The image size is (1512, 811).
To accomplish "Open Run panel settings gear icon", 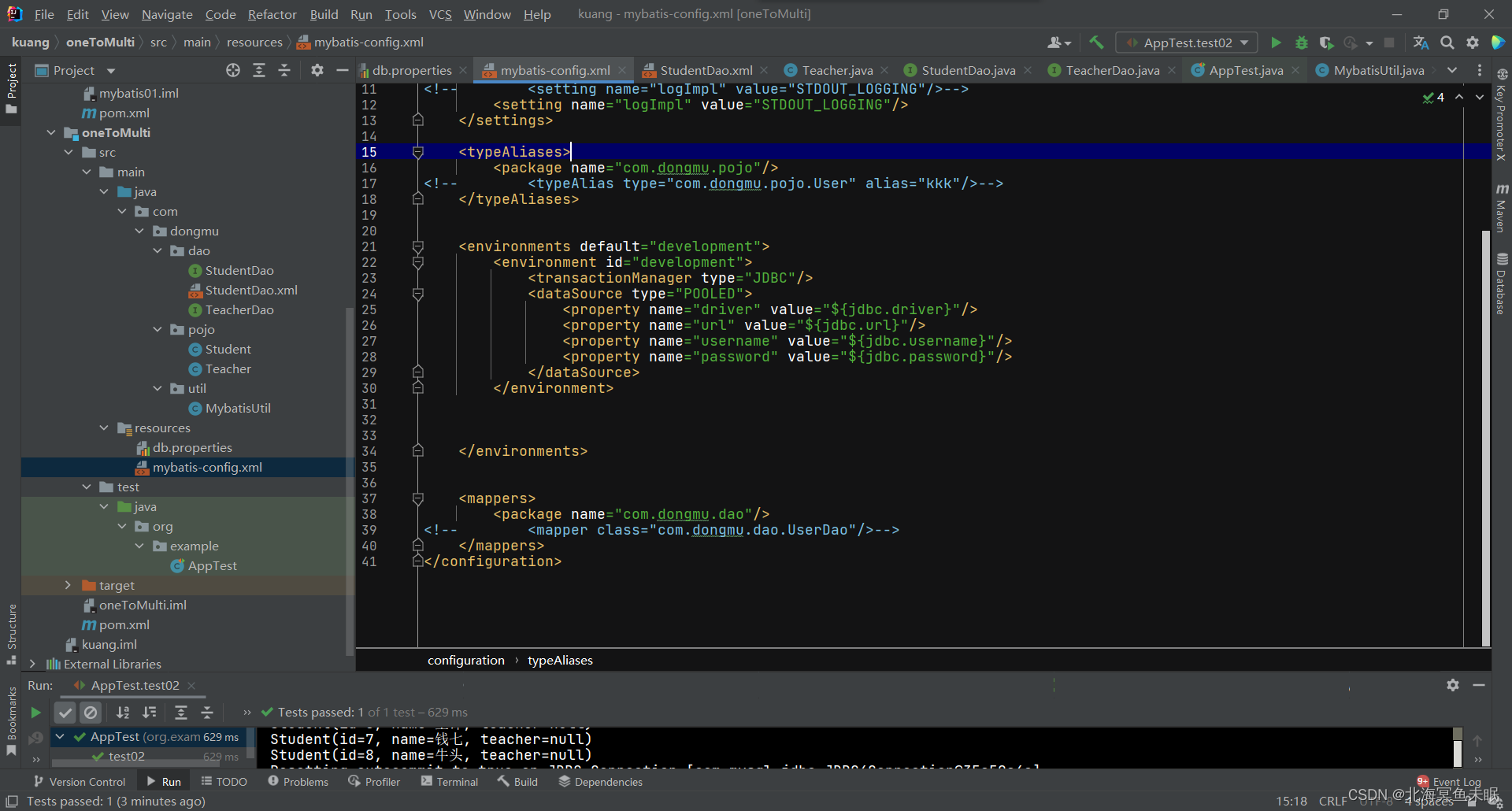I will (x=1453, y=685).
